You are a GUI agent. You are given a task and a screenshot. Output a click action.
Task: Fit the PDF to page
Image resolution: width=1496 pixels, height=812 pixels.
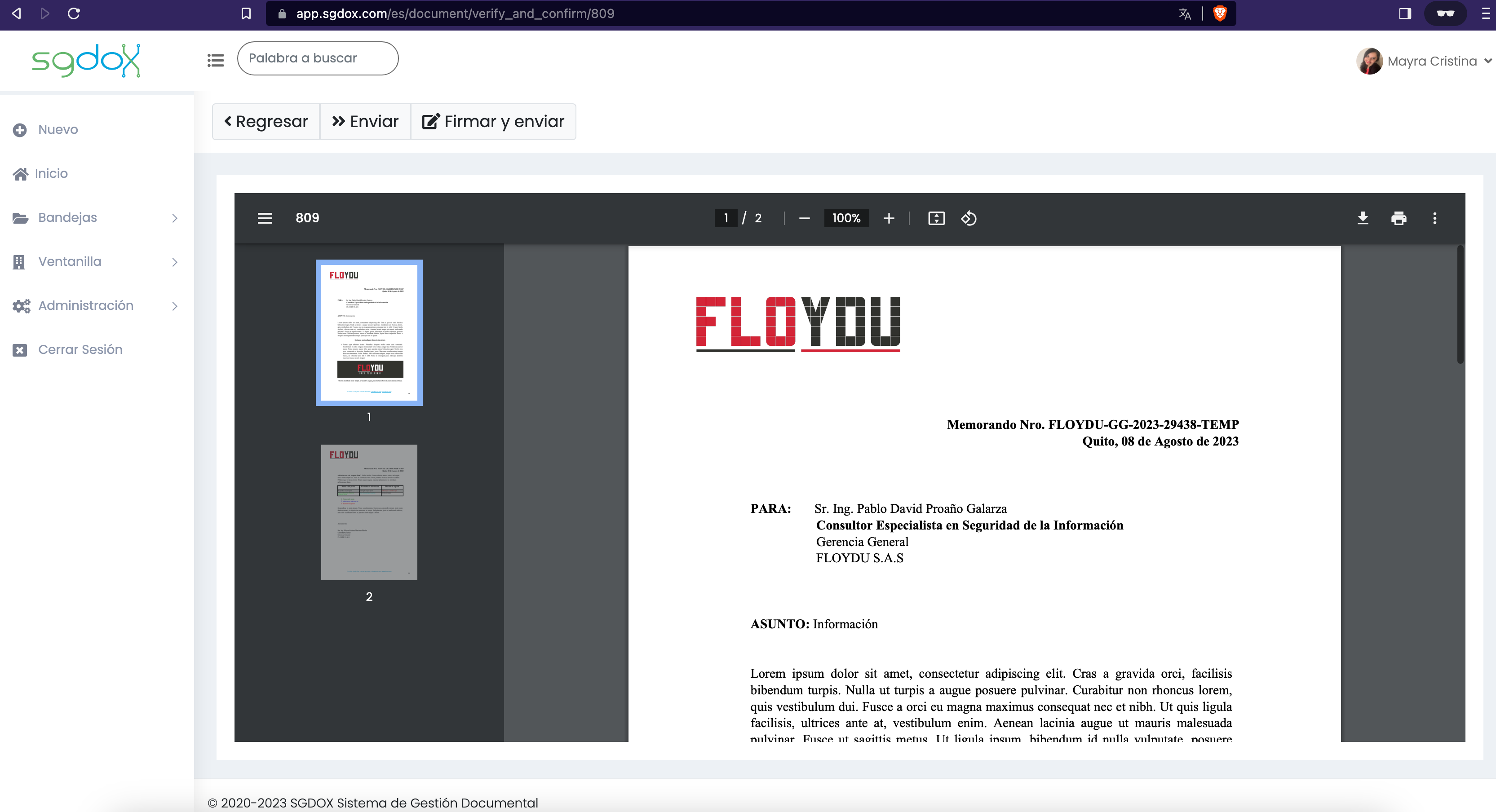(x=936, y=218)
